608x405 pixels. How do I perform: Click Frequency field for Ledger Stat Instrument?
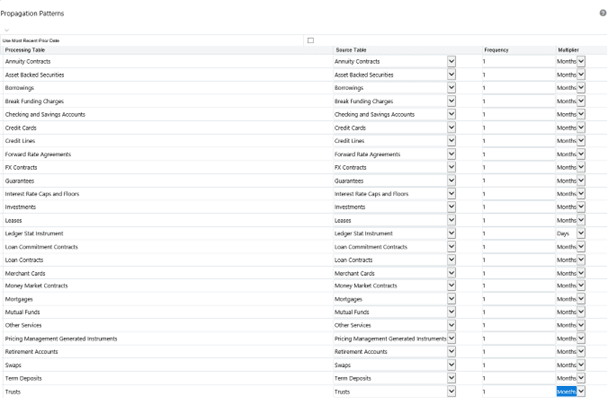tap(519, 233)
